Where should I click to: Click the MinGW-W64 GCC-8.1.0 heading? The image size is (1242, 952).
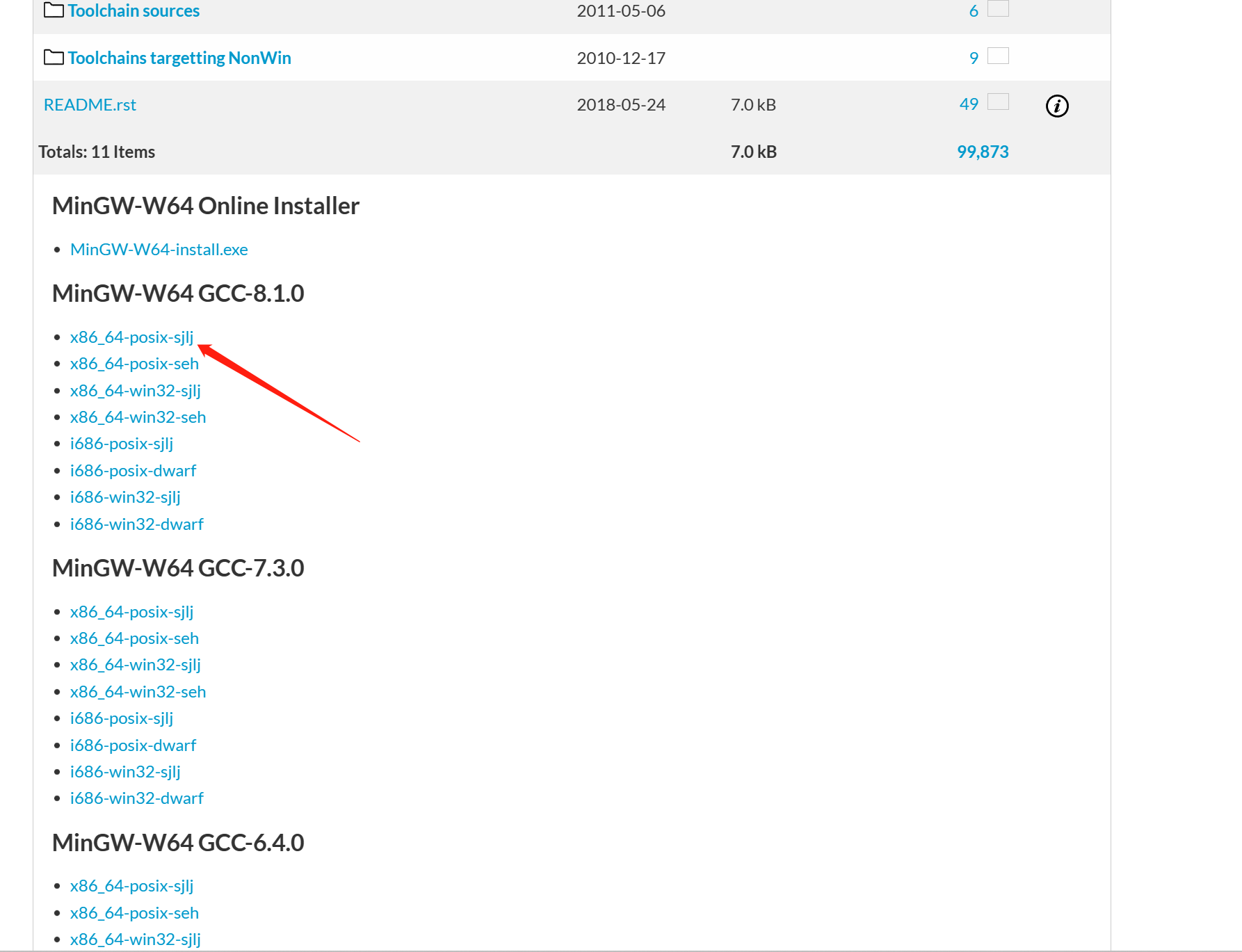click(x=178, y=293)
